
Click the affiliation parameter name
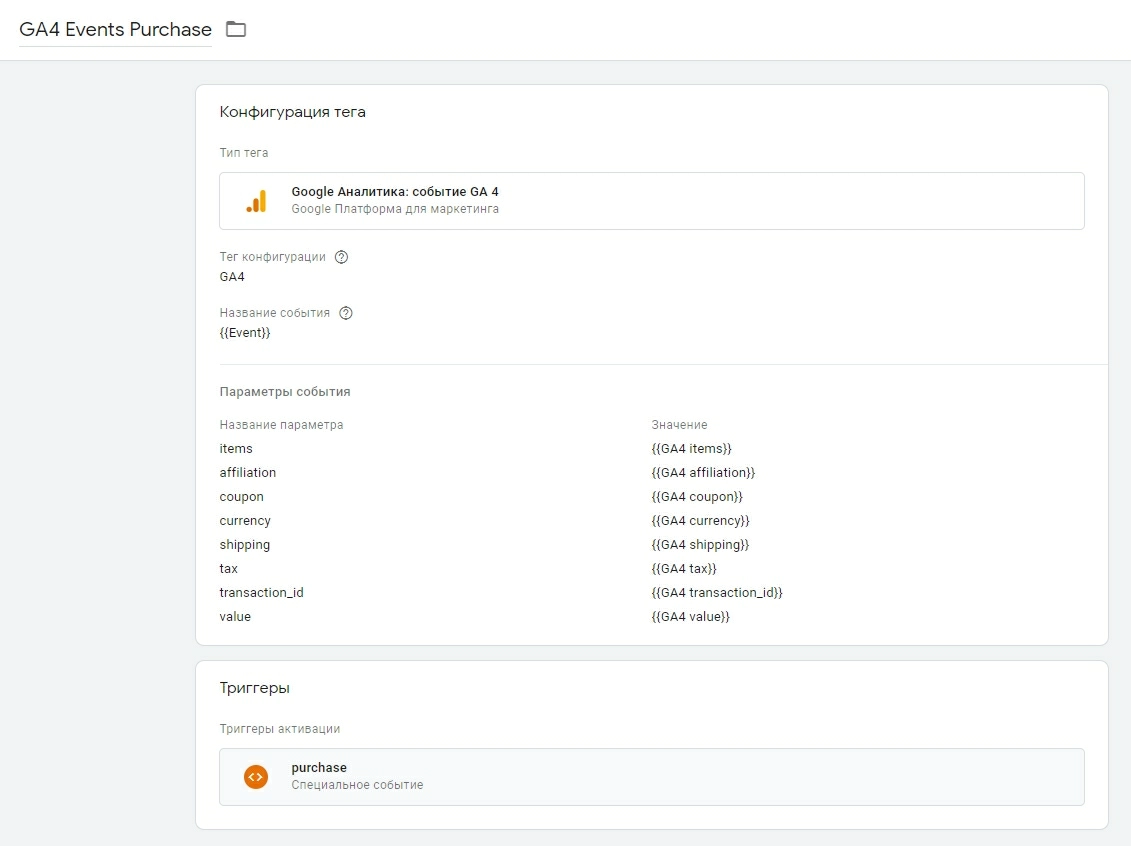[247, 472]
